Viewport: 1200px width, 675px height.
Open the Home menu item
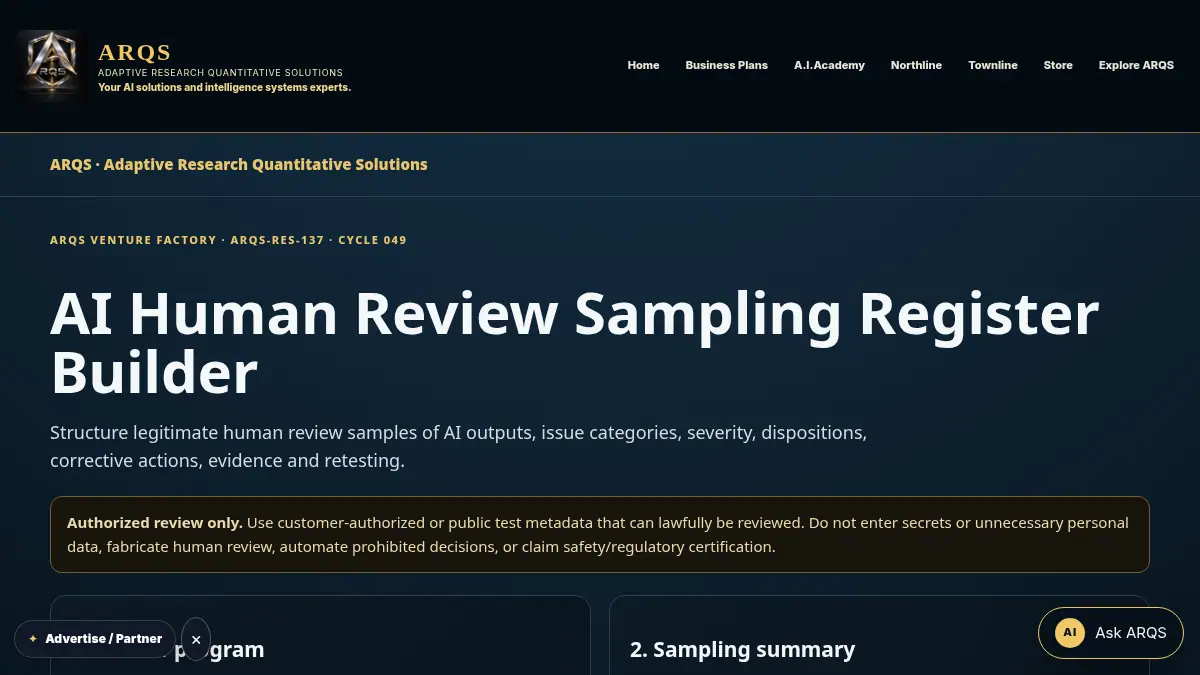(643, 65)
